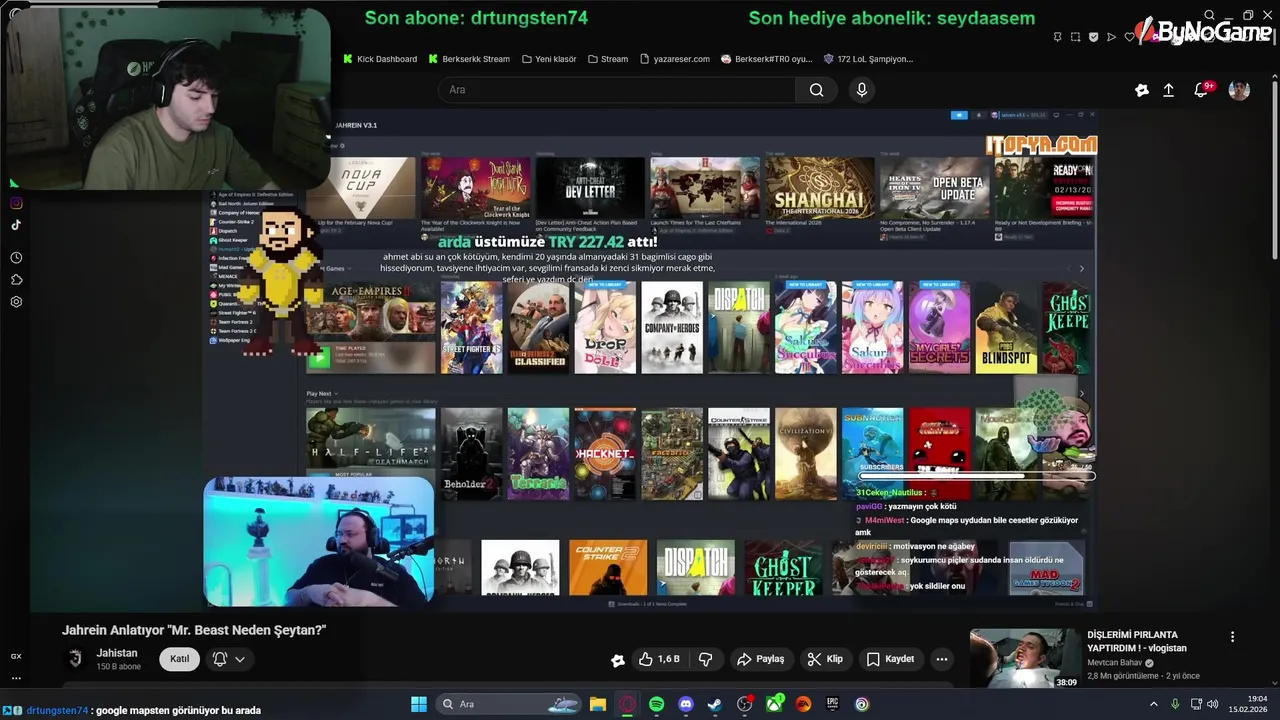Click the taskbar volume speaker icon
The width and height of the screenshot is (1280, 720).
tap(1213, 704)
